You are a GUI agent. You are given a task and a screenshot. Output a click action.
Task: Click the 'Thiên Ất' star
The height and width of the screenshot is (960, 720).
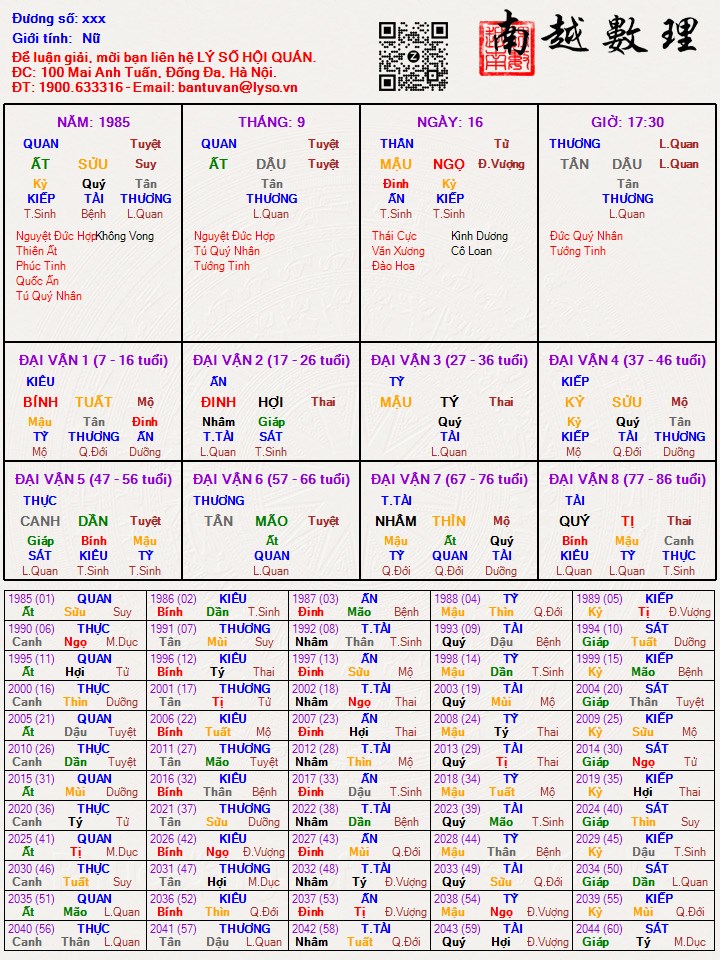point(37,250)
